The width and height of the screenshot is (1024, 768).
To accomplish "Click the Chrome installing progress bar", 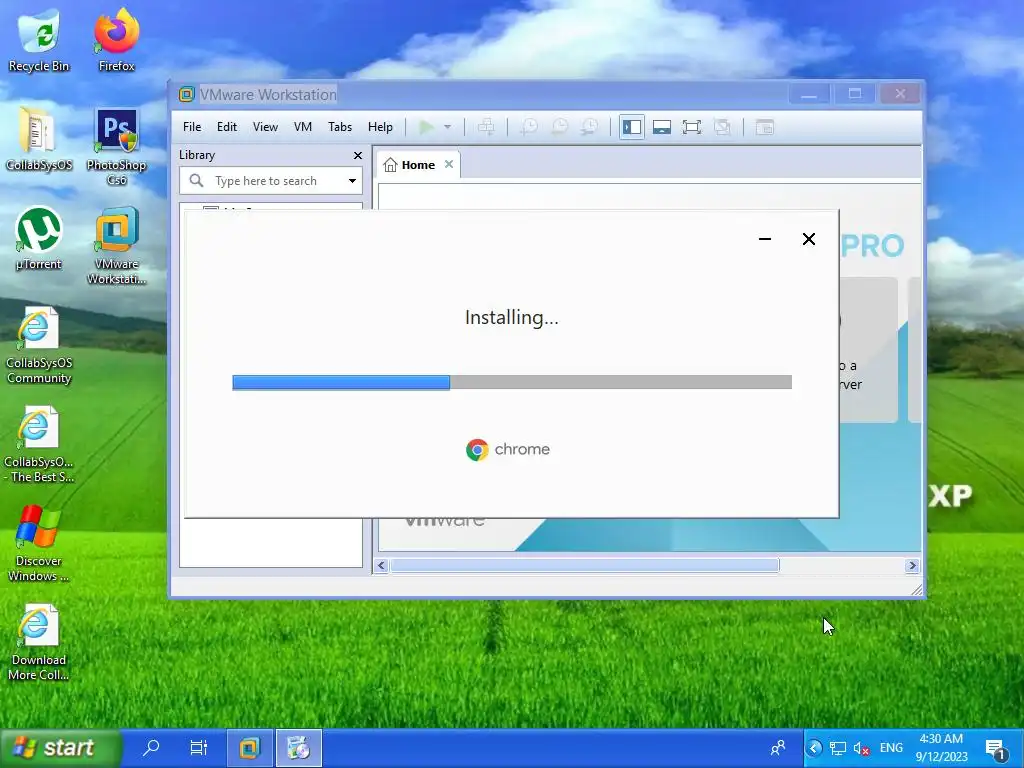I will tap(512, 382).
